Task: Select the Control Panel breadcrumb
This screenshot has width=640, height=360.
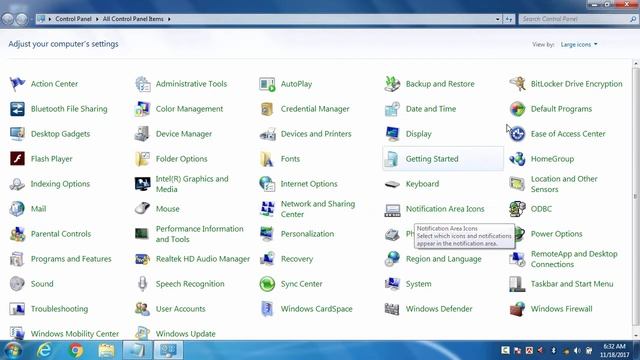Action: (x=73, y=19)
